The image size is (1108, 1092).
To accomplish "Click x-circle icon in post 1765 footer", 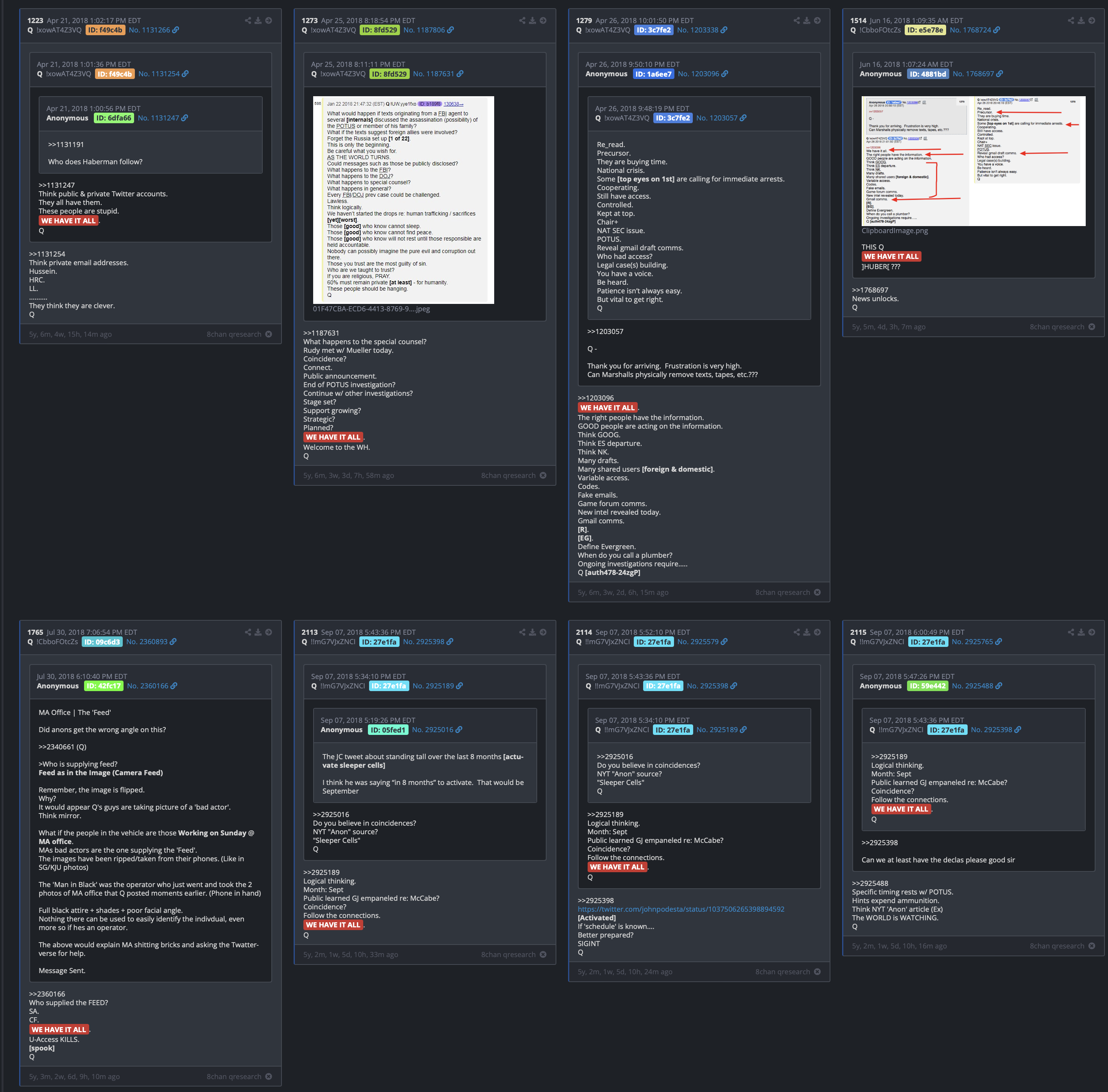I will click(268, 1076).
